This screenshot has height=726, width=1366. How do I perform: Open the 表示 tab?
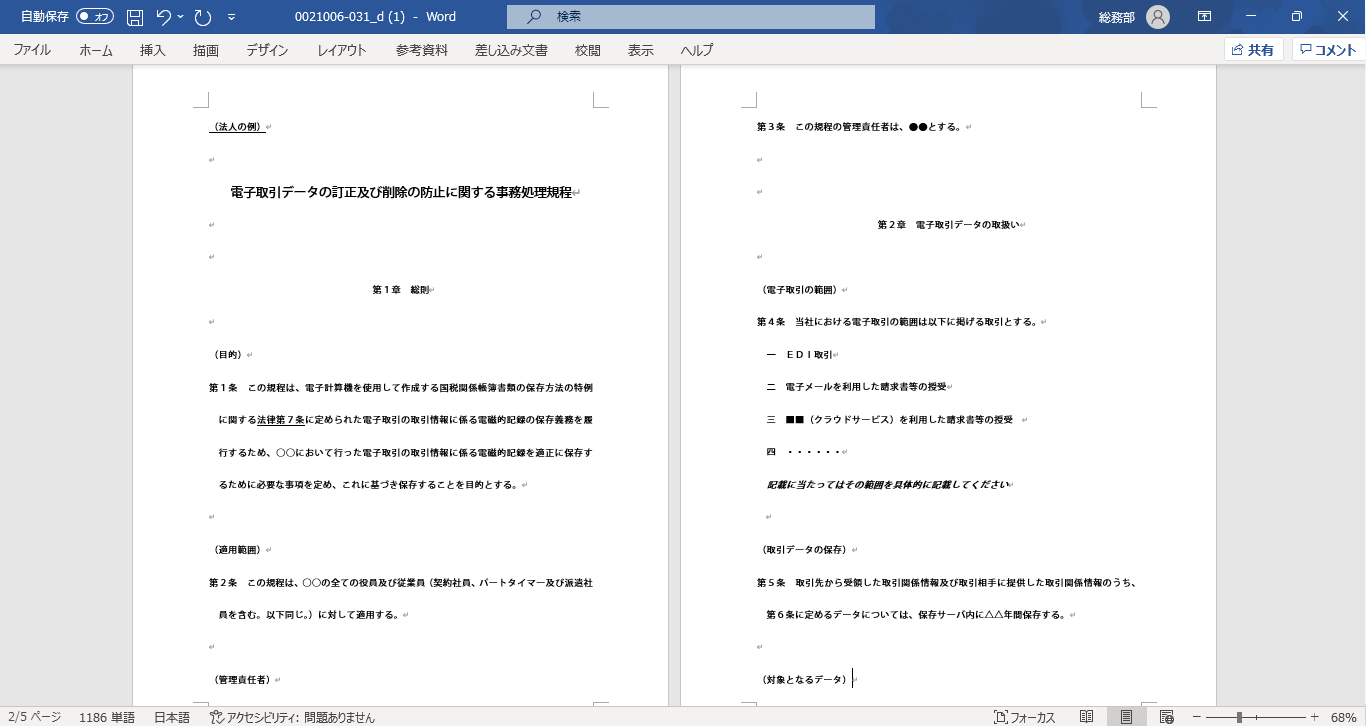tap(641, 50)
